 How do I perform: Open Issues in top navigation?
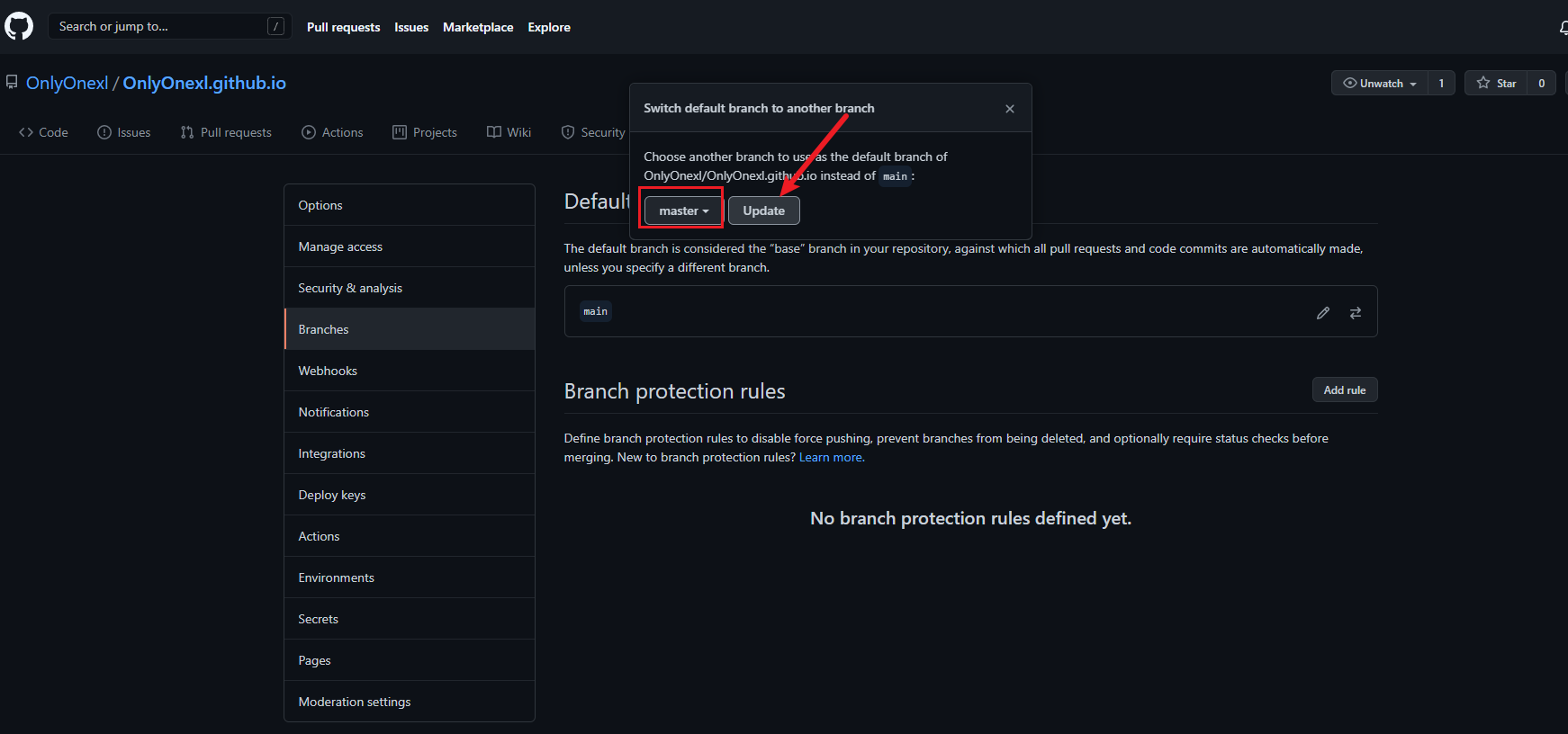click(411, 27)
